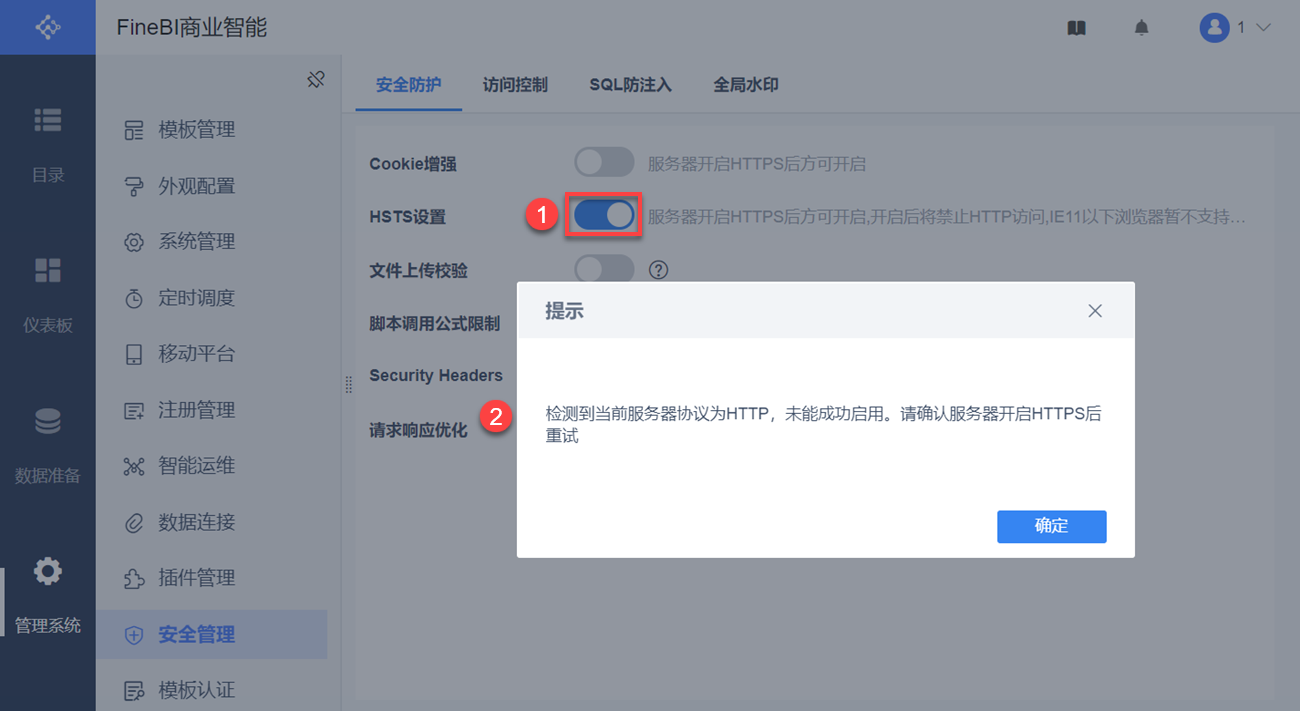Click the HTTP protocol warning message text
The height and width of the screenshot is (711, 1300).
click(823, 425)
